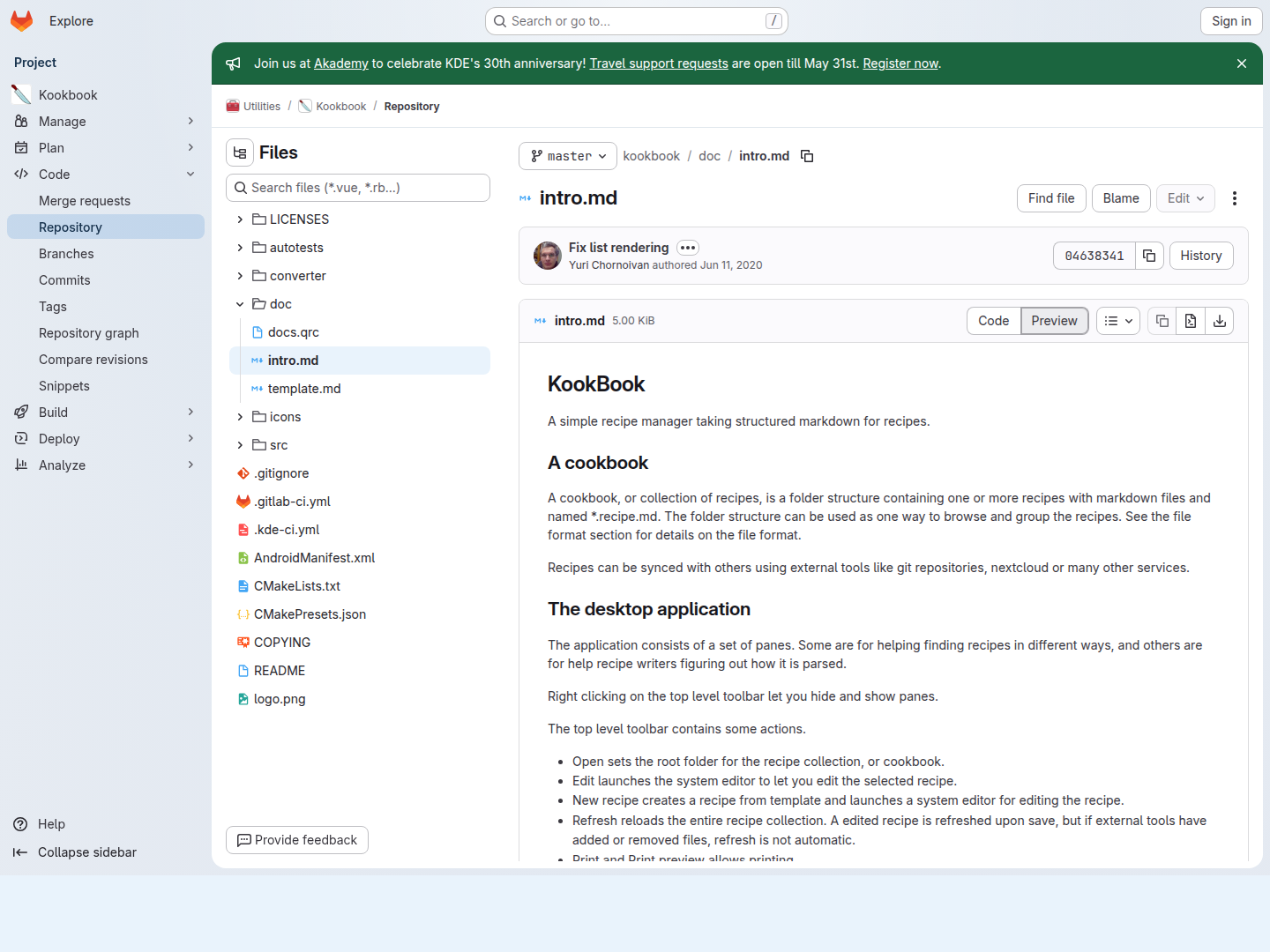Viewport: 1270px width, 952px height.
Task: Open Travel support requests link
Action: click(x=659, y=63)
